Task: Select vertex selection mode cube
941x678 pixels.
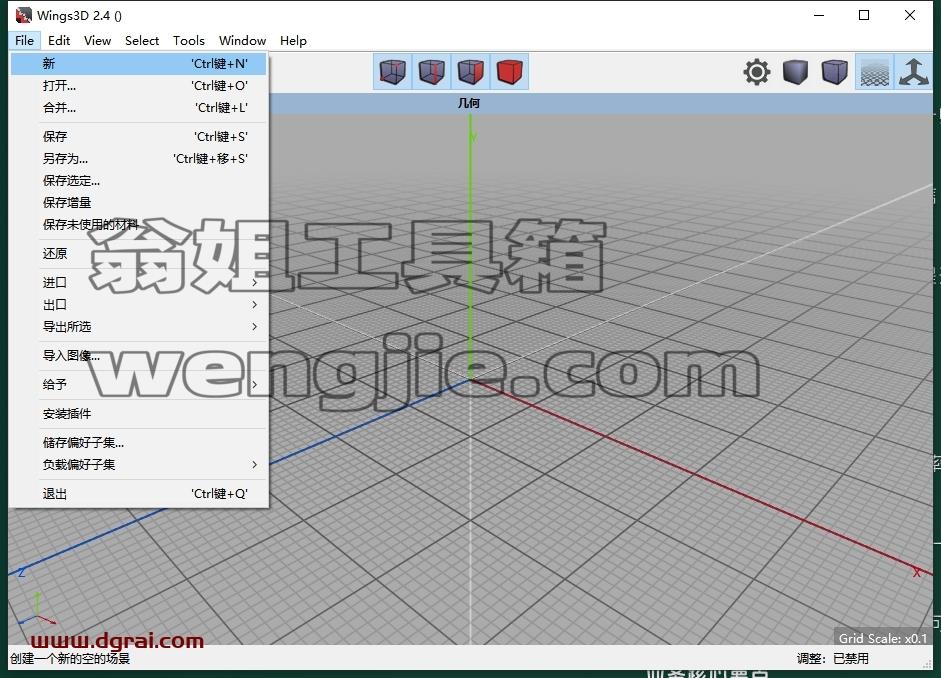Action: pos(392,72)
